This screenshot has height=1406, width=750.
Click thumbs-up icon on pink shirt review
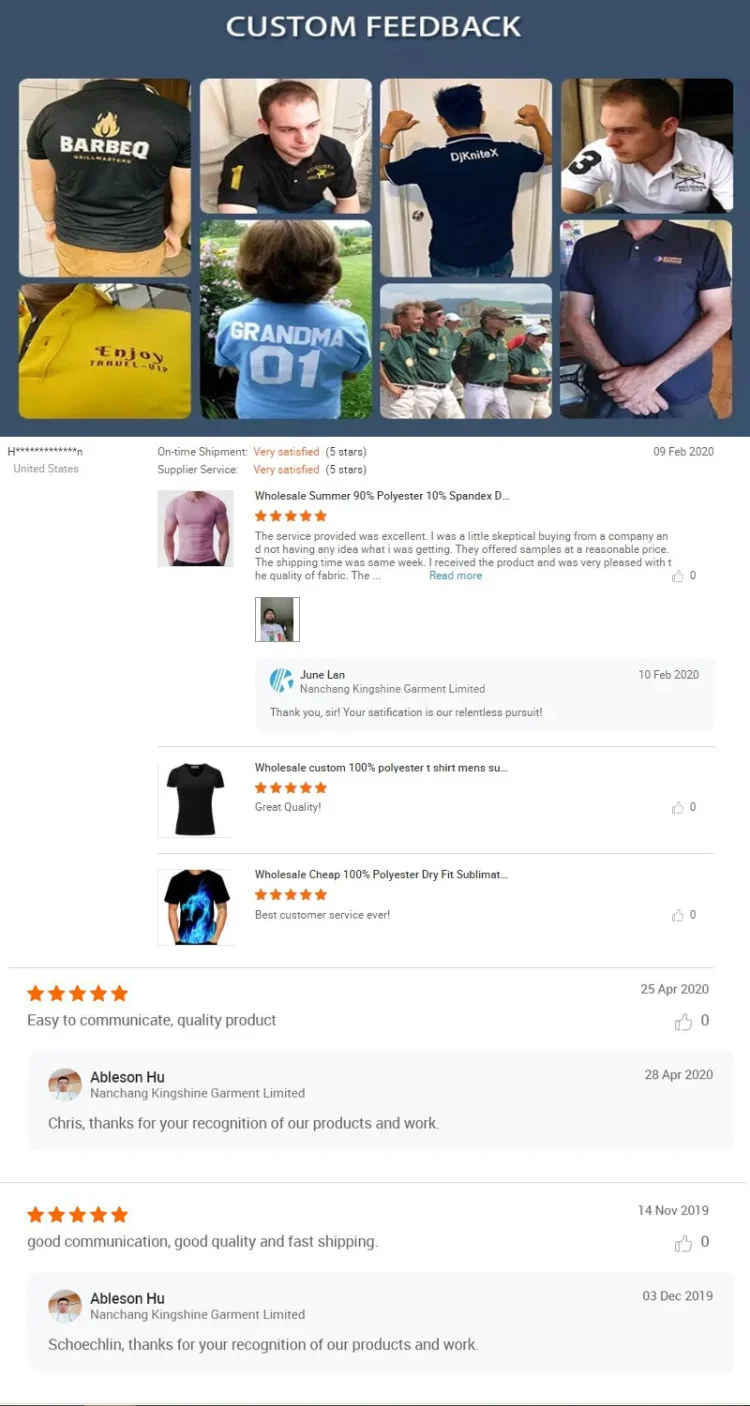(678, 576)
